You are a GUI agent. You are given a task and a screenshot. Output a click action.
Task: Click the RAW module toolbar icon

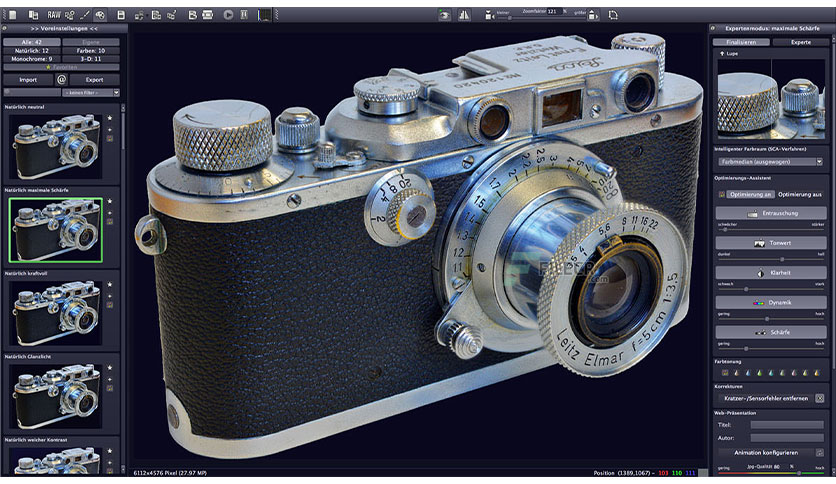point(54,15)
